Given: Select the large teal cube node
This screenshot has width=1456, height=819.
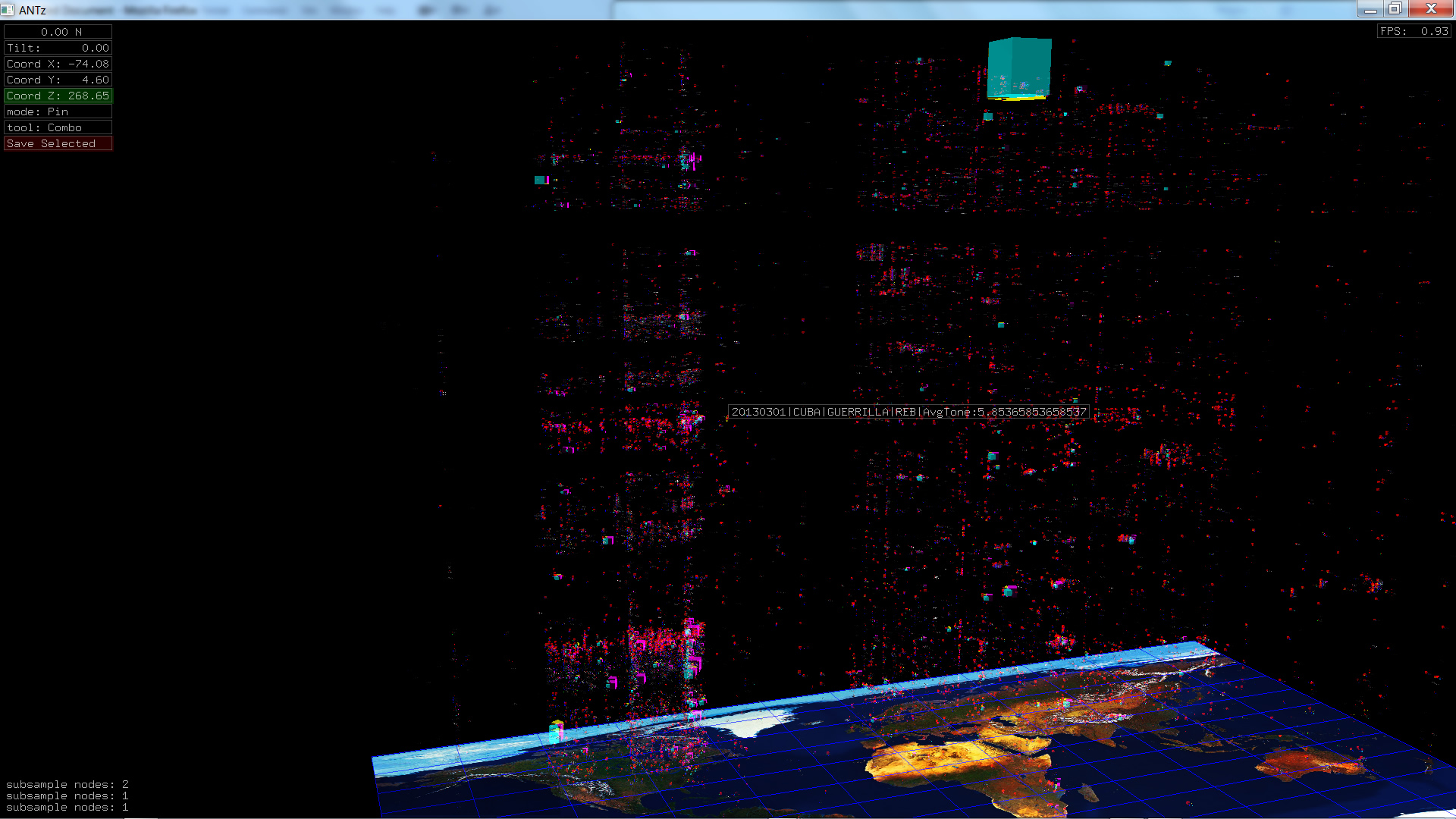Looking at the screenshot, I should click(x=1019, y=67).
